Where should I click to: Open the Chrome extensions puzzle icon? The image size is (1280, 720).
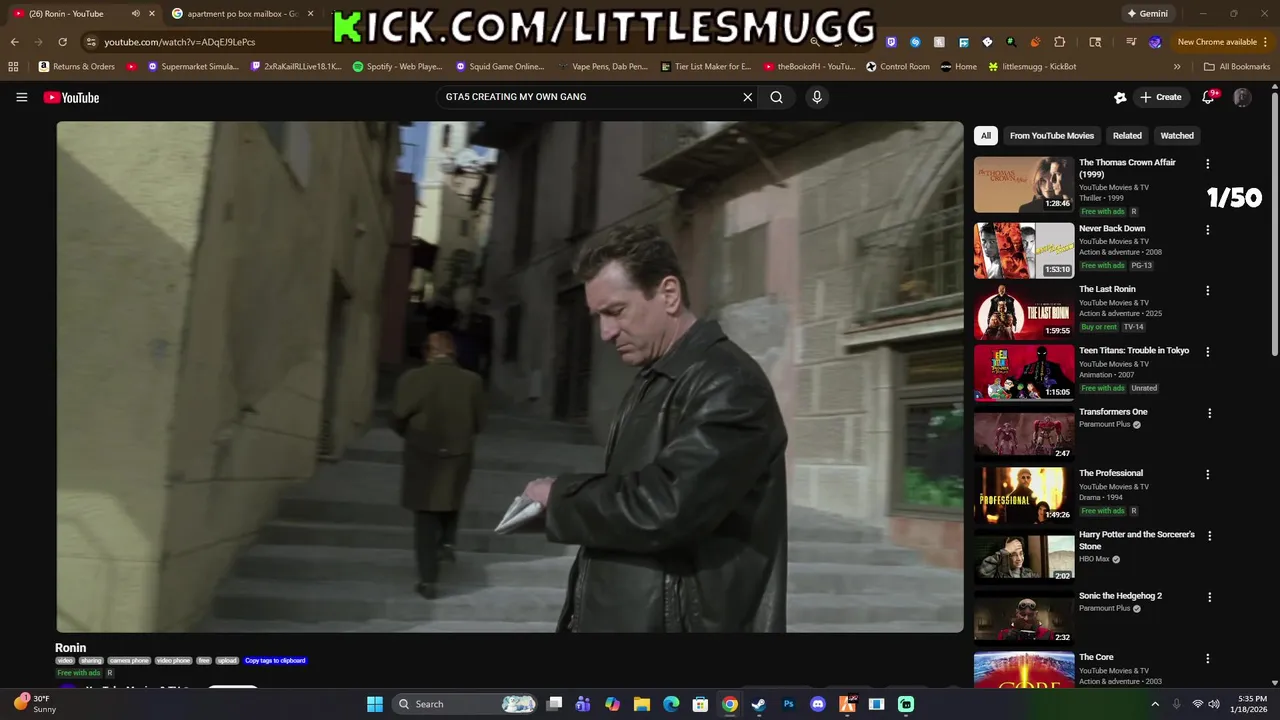(x=1059, y=42)
